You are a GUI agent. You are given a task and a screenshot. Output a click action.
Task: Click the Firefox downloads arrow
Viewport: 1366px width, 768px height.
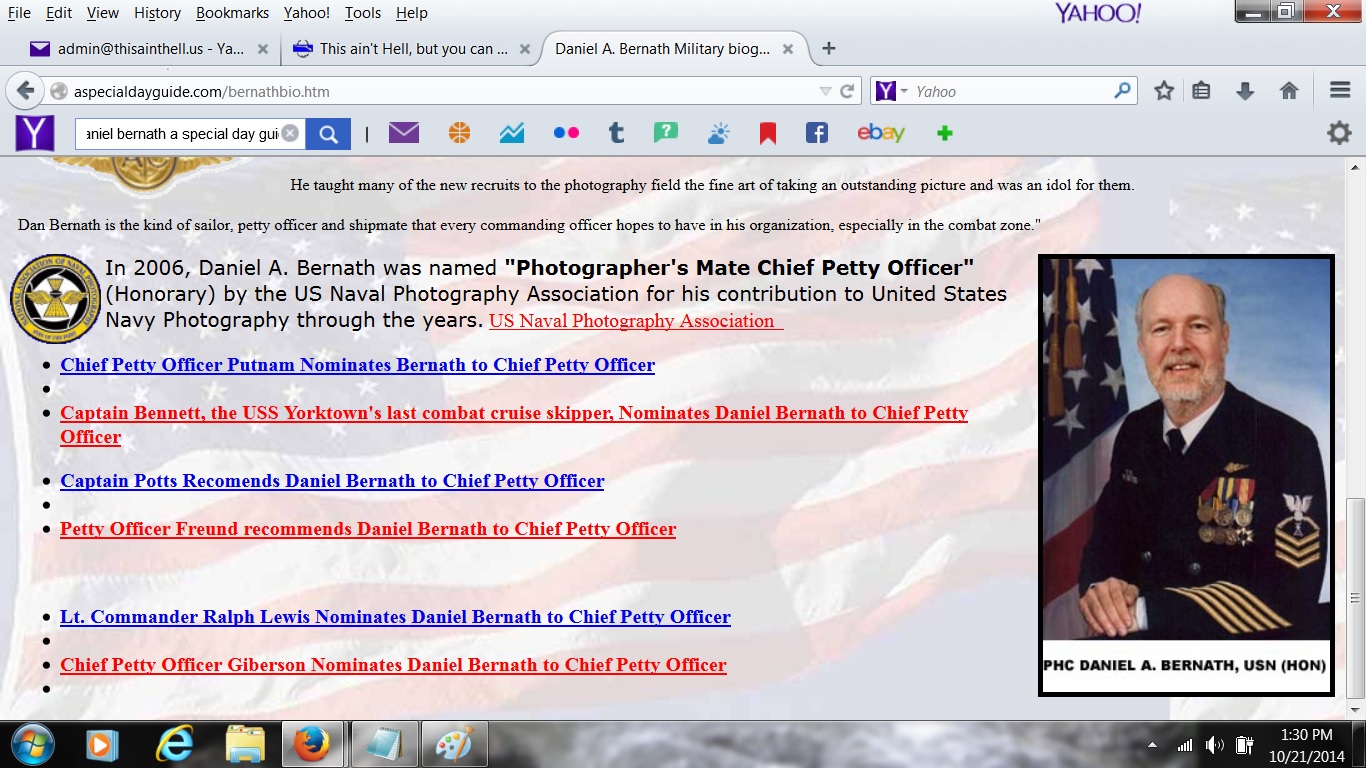(x=1245, y=91)
